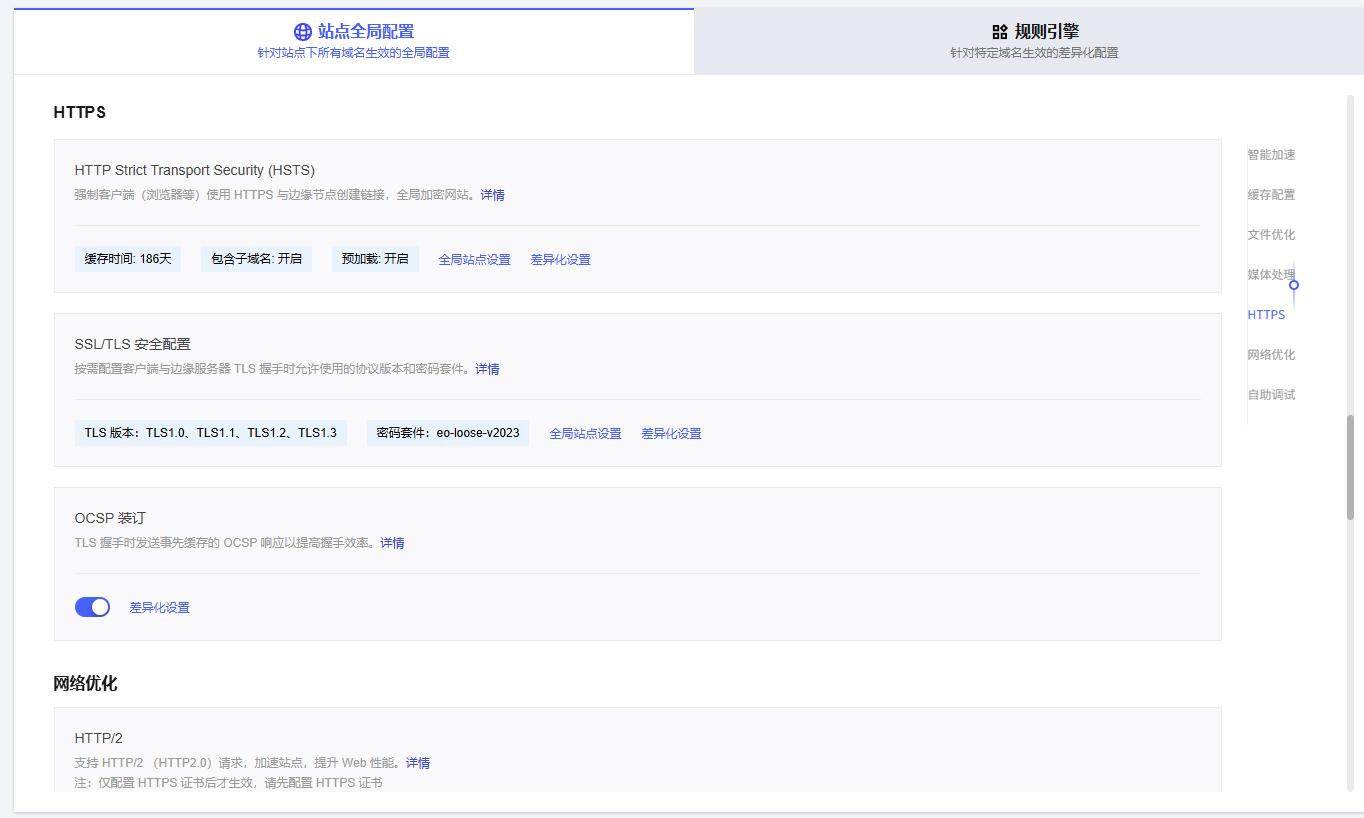1364x818 pixels.
Task: Open 详情 link for HTTP/2 description
Action: (x=418, y=763)
